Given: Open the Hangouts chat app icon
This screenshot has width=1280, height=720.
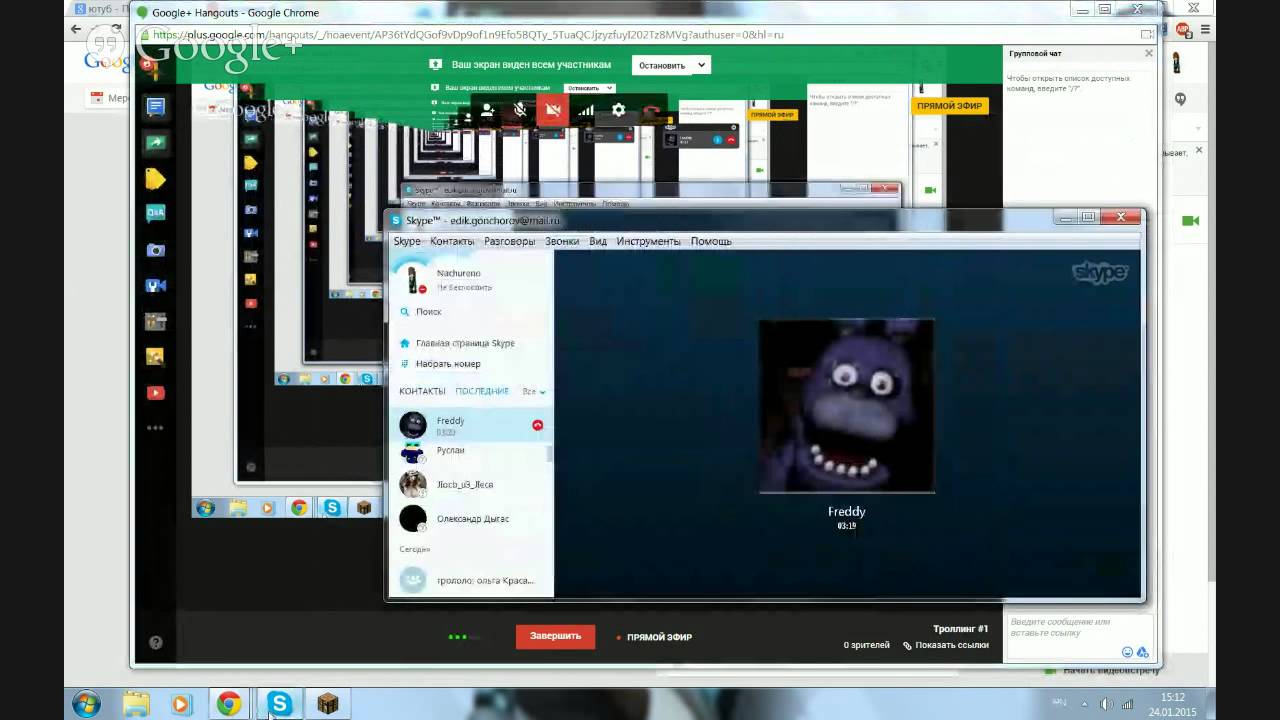Looking at the screenshot, I should pyautogui.click(x=155, y=107).
